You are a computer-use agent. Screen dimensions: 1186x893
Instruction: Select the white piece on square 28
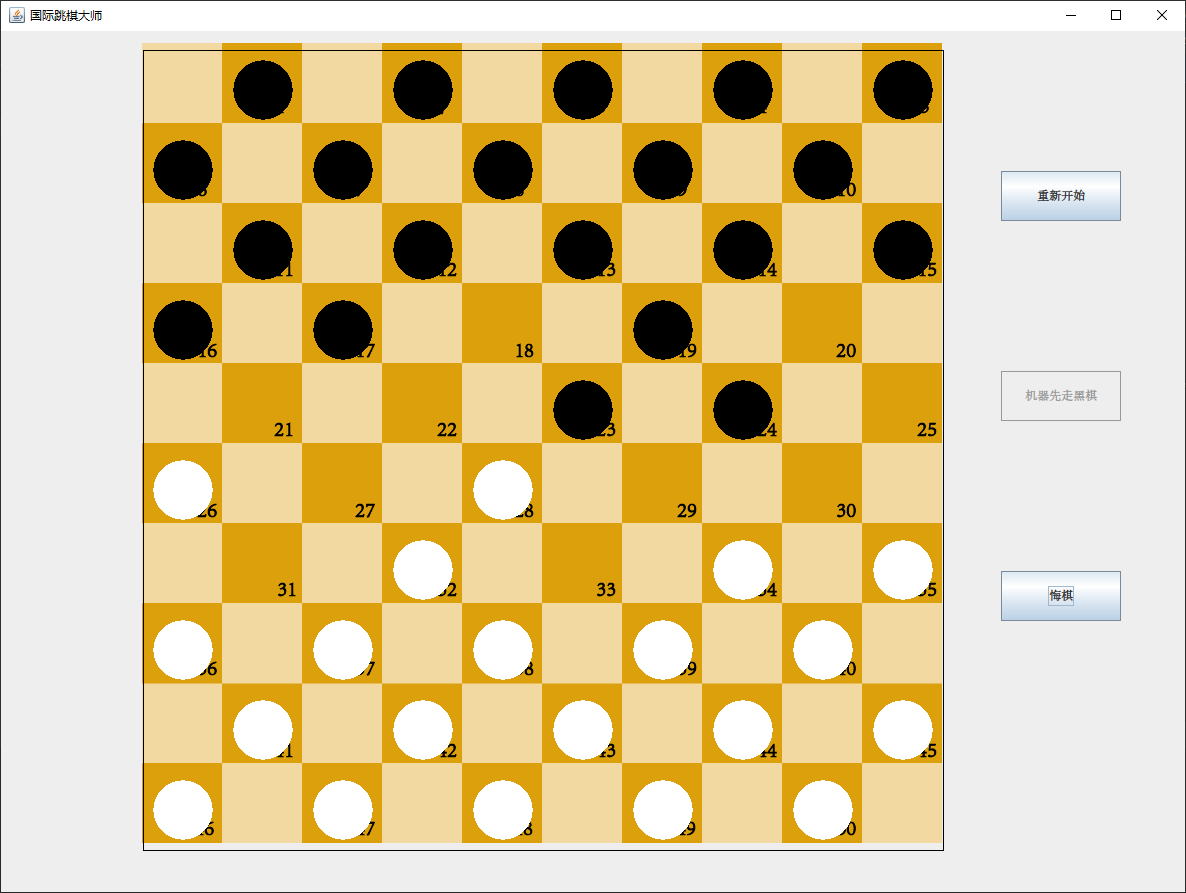tap(503, 490)
